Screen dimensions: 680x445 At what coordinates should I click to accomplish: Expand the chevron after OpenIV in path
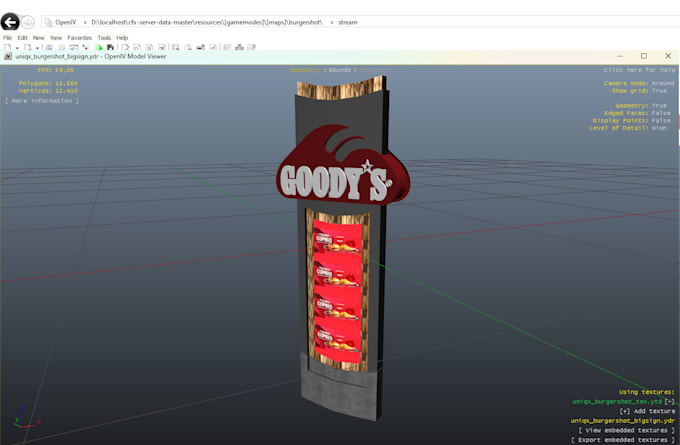point(85,22)
